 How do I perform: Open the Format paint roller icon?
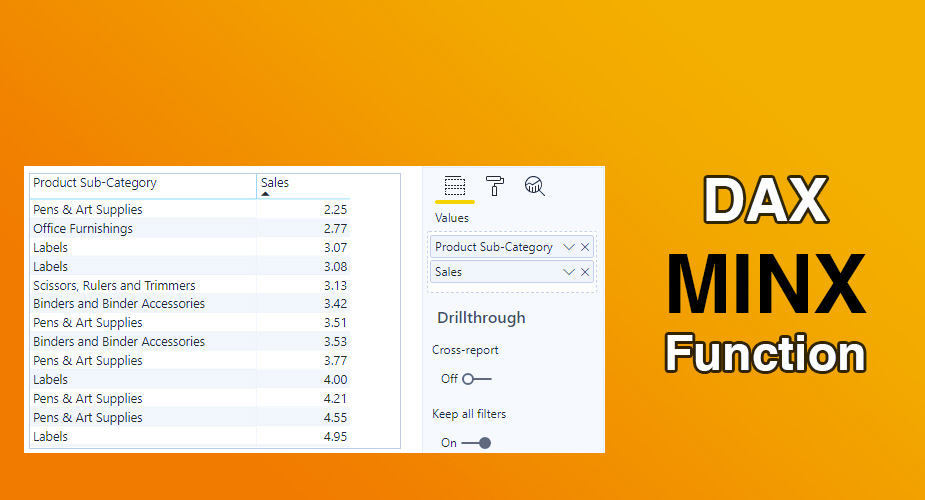(x=494, y=186)
